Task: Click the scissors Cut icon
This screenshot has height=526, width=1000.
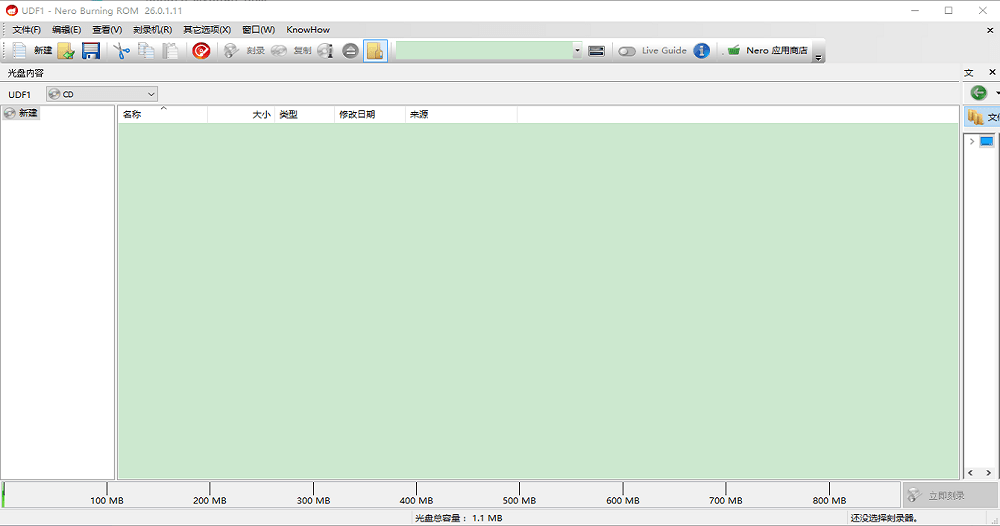Action: [122, 51]
